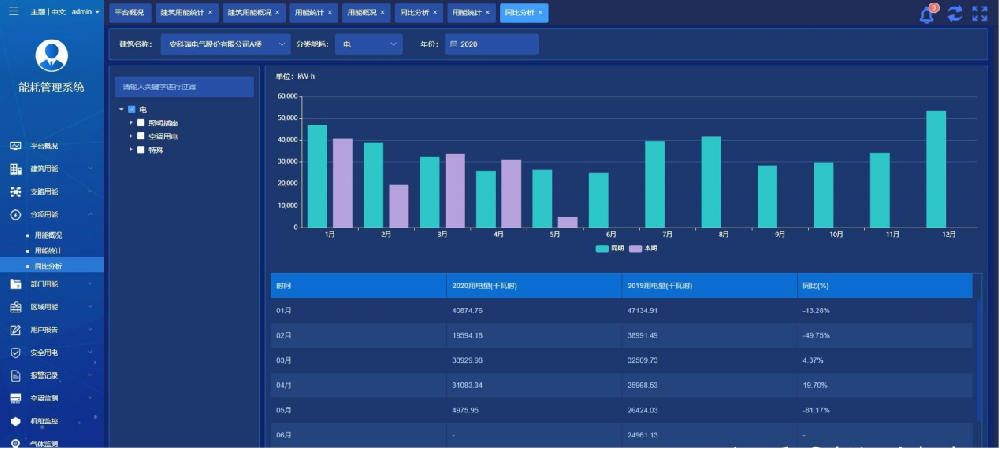Open 用能统计 in the sidebar submenu
1000x449 pixels.
click(x=48, y=251)
